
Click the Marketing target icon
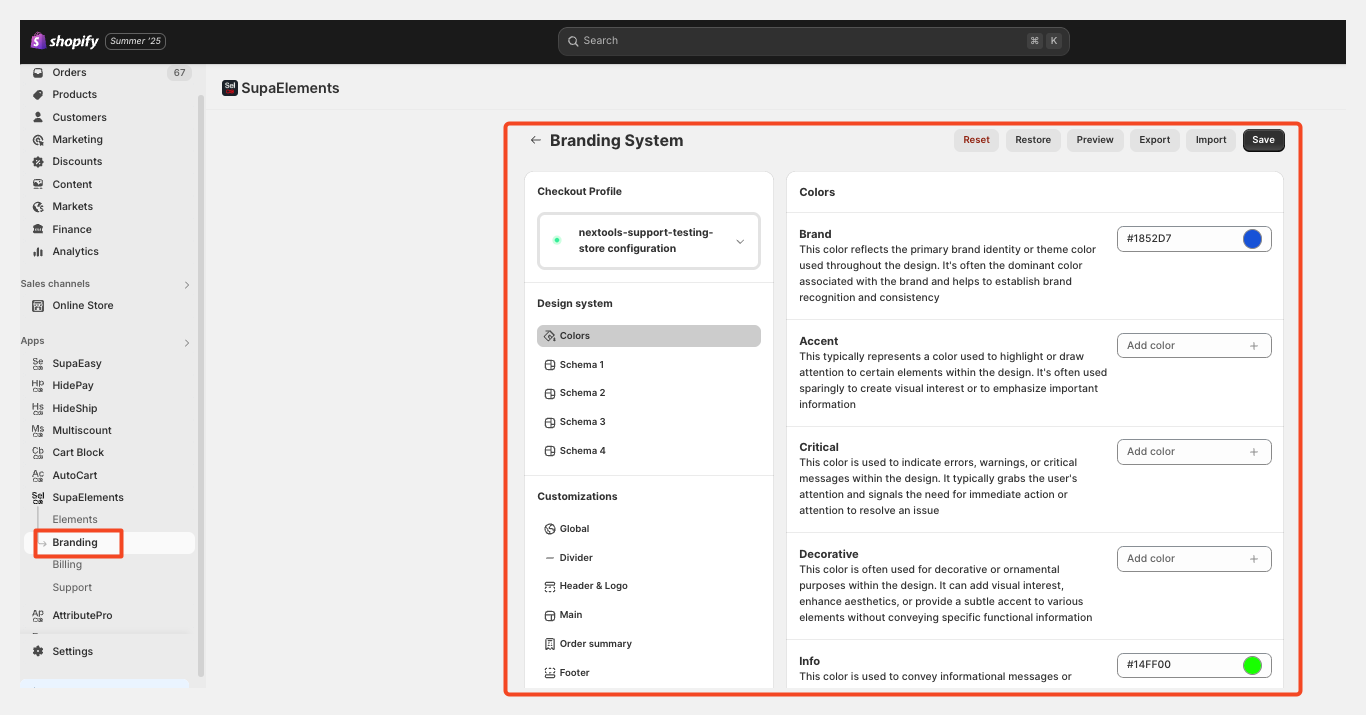[38, 140]
